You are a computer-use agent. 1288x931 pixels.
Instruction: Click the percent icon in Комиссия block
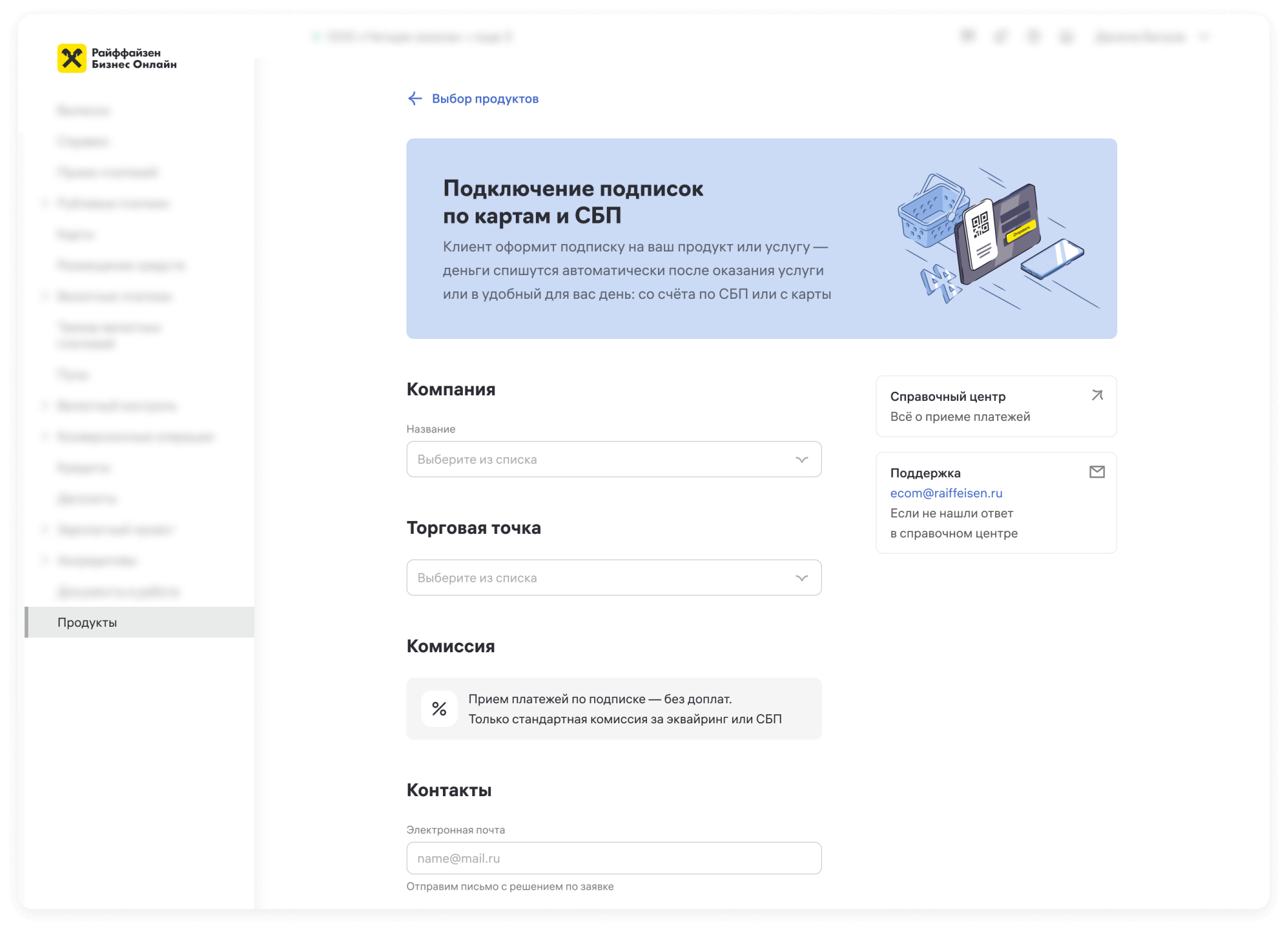439,709
